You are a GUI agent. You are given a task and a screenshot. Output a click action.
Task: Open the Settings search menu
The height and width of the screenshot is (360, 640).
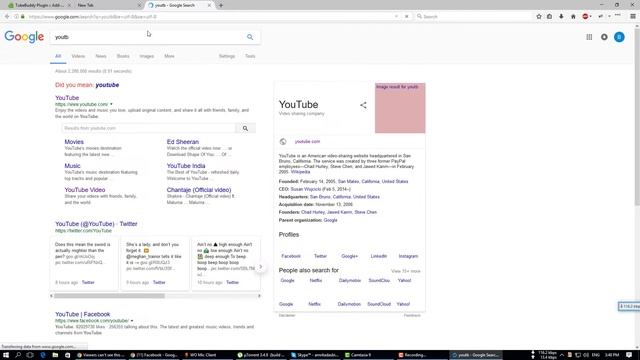tap(227, 56)
